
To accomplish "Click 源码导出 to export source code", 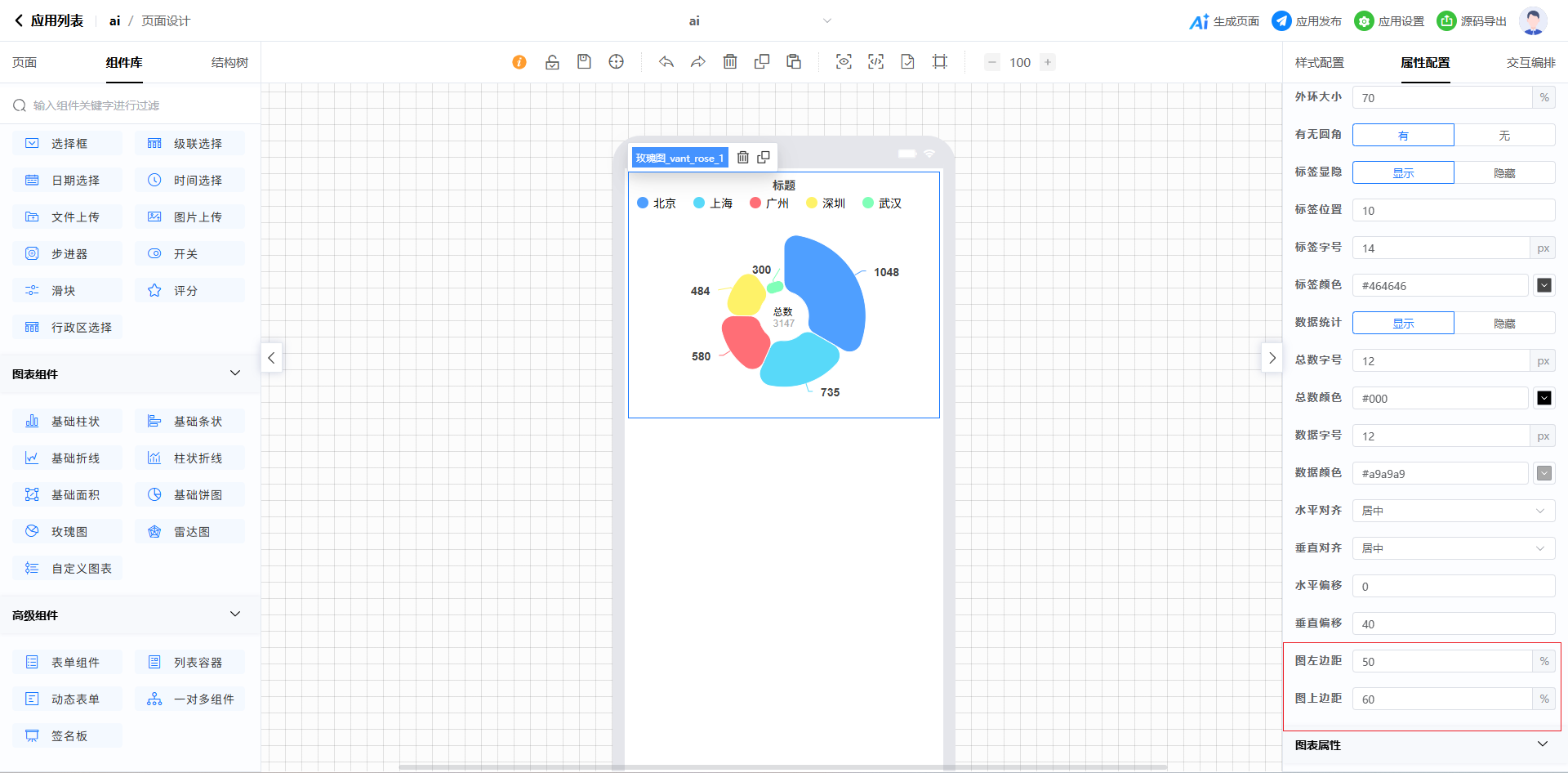I will pyautogui.click(x=1472, y=21).
